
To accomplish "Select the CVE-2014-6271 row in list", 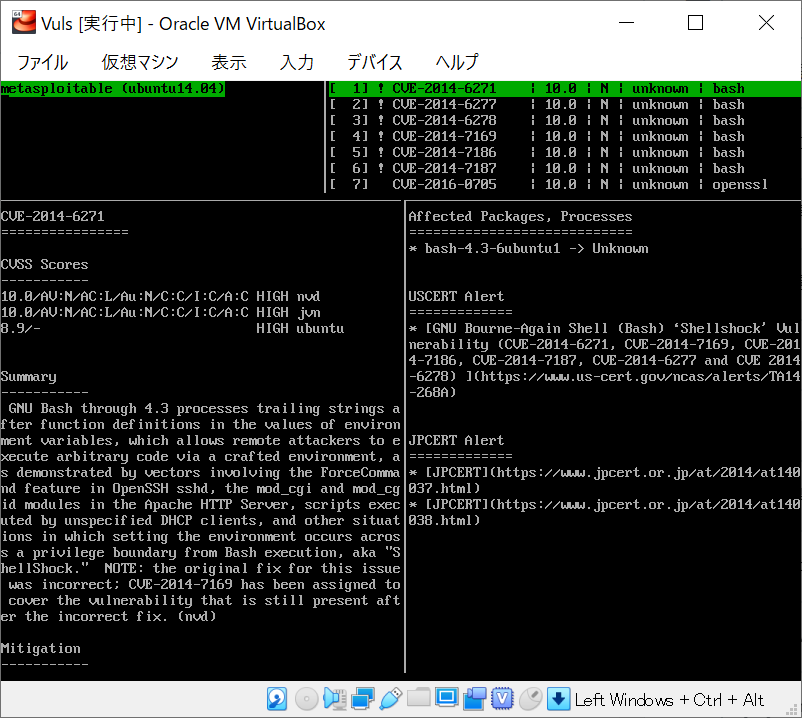I will click(565, 88).
